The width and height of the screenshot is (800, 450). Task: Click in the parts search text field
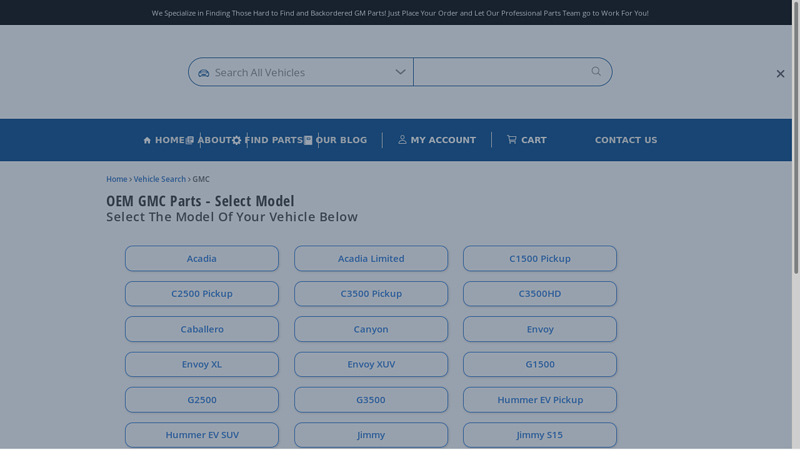tap(500, 72)
